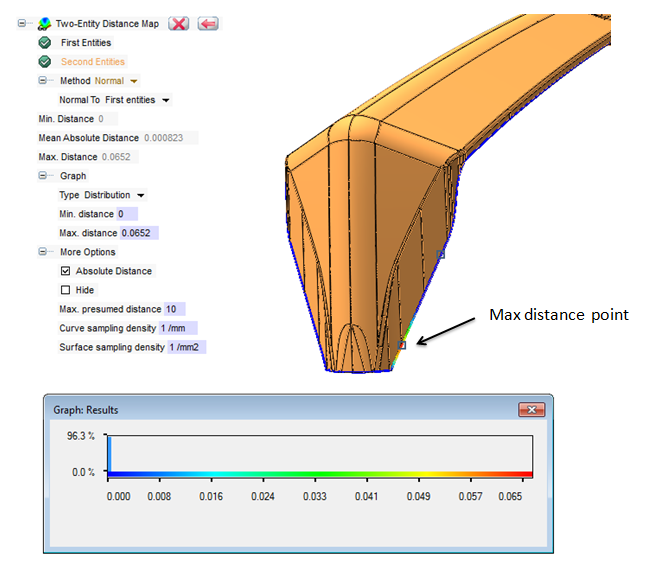Viewport: 656px width, 575px height.
Task: Enable the Hide checkbox
Action: point(66,290)
